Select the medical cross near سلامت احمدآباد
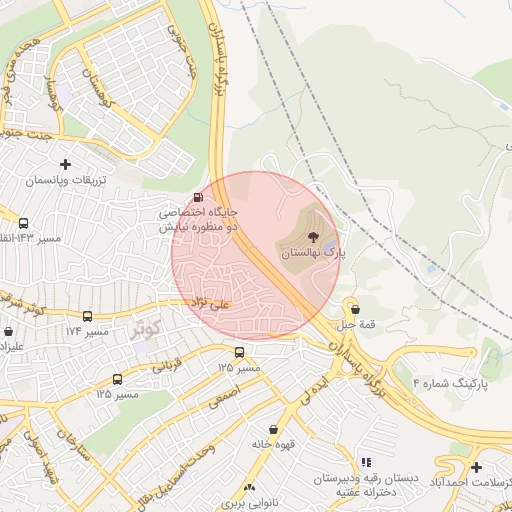Viewport: 512px width, 512px height. pos(476,467)
